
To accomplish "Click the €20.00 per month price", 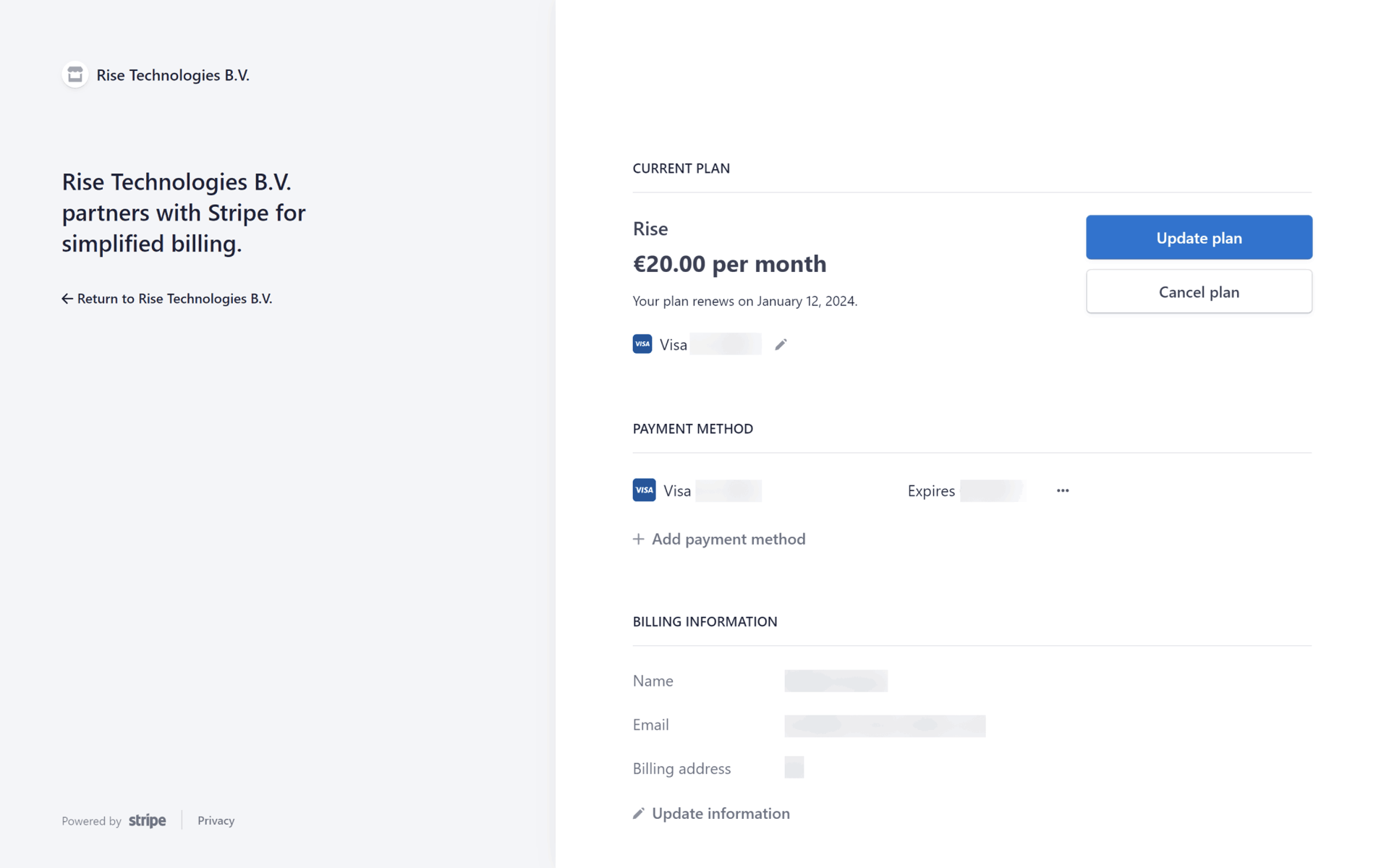I will pos(729,264).
